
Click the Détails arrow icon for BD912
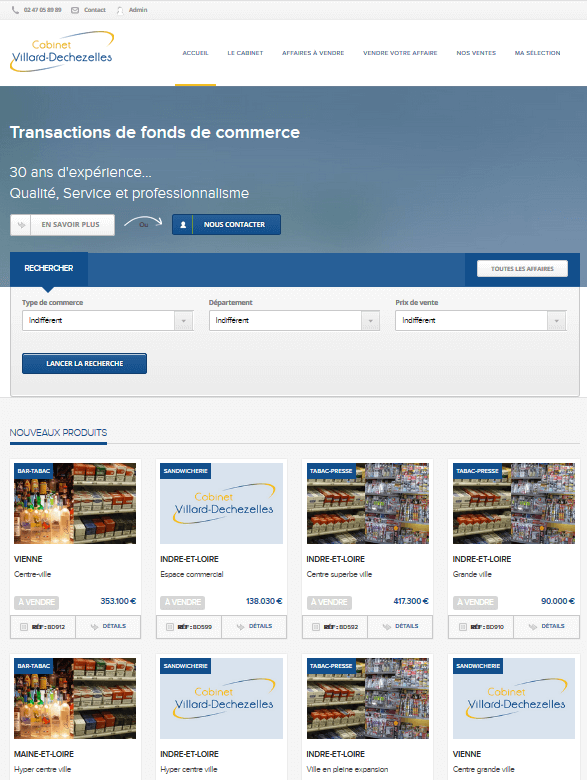click(x=95, y=627)
